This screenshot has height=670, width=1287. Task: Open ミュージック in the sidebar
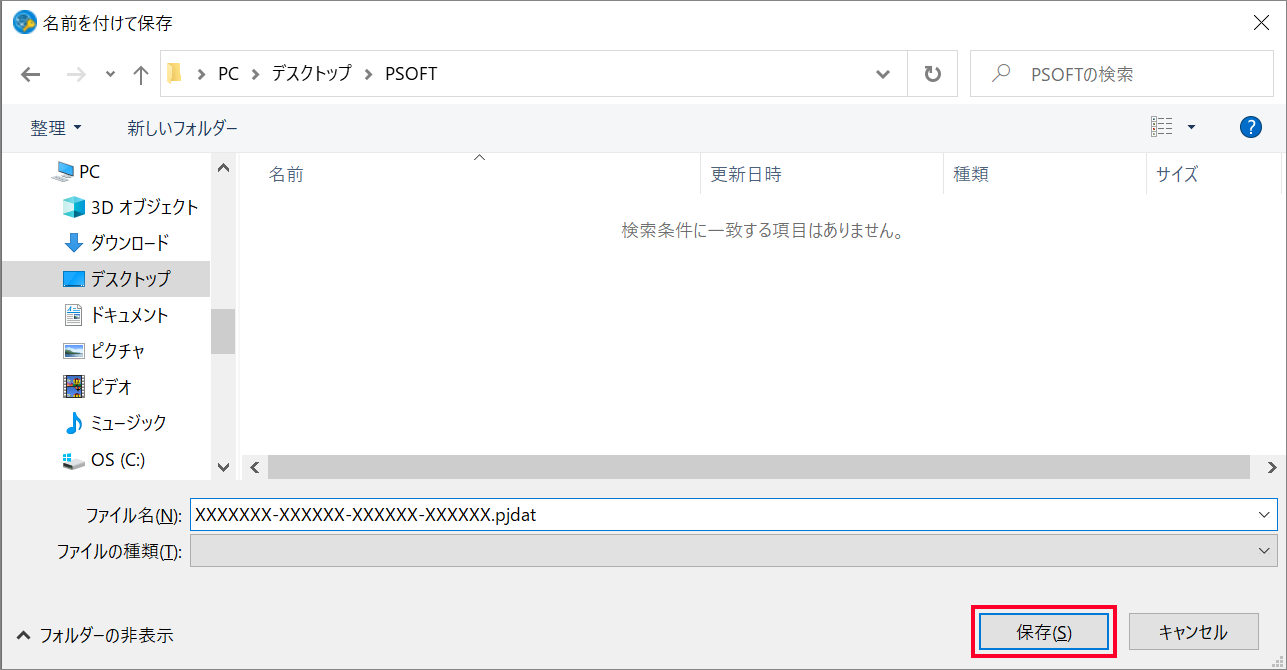click(x=129, y=423)
